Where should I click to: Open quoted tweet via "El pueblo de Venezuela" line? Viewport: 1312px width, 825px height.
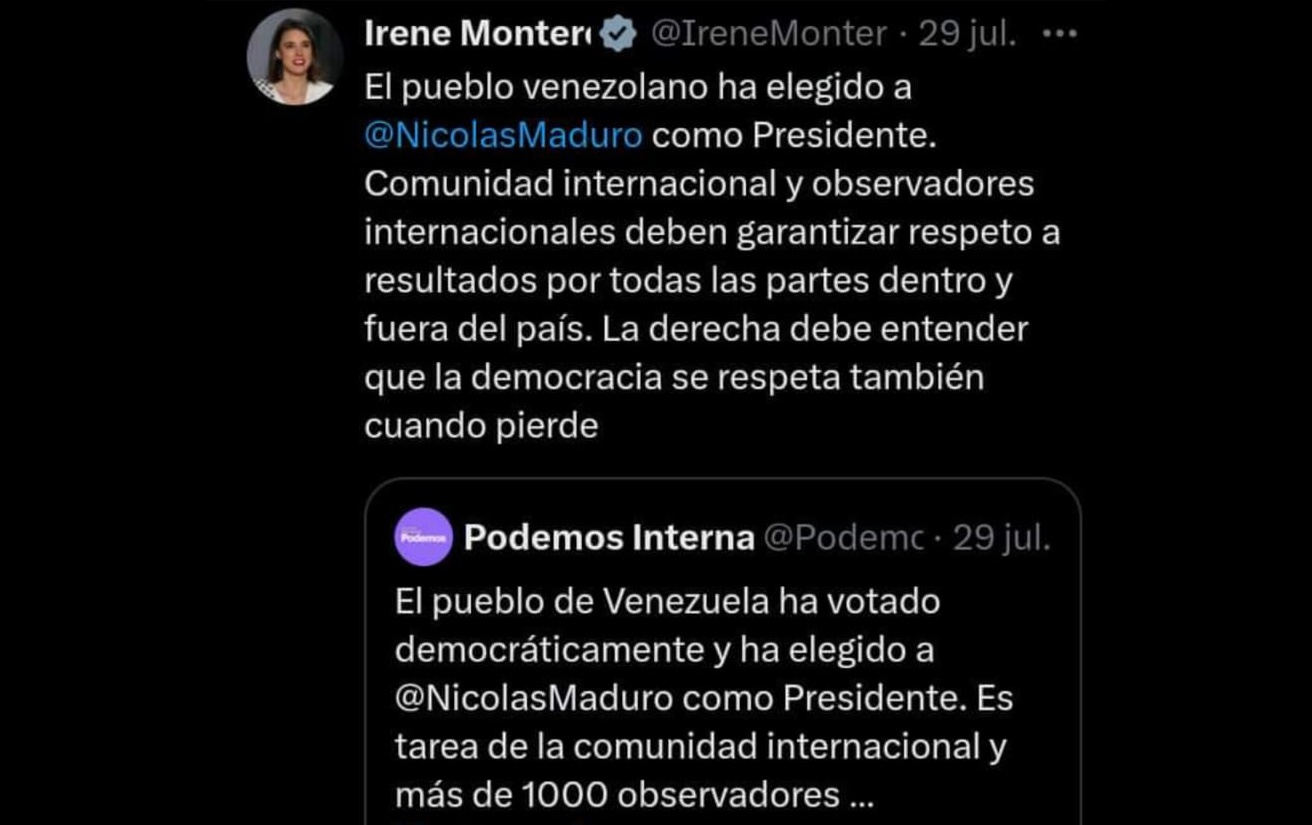pos(668,602)
